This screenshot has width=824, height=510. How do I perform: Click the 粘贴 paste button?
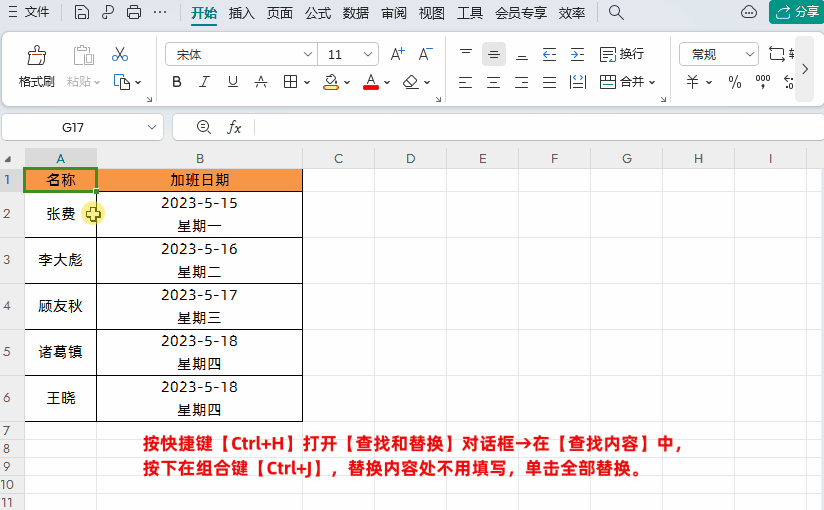coord(83,66)
